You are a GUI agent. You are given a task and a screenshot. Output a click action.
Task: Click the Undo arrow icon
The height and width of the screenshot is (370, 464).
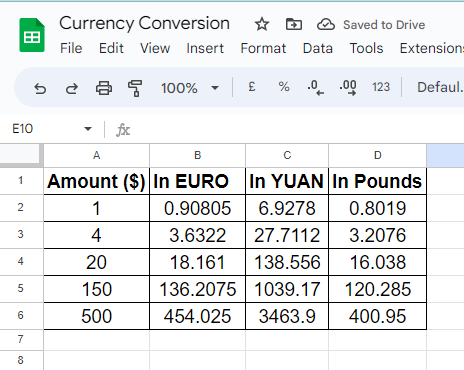pos(40,89)
